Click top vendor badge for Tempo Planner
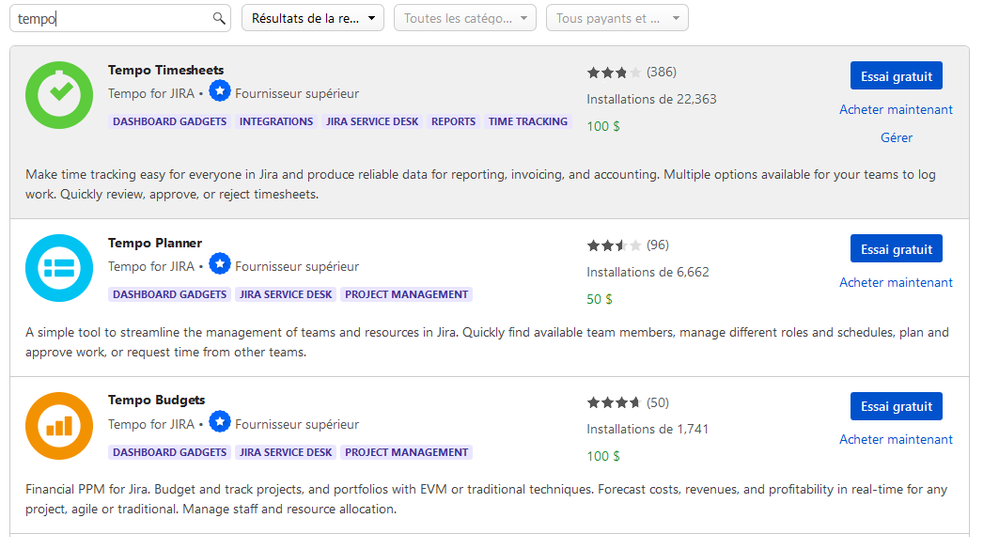Viewport: 999px width, 537px height. point(220,264)
